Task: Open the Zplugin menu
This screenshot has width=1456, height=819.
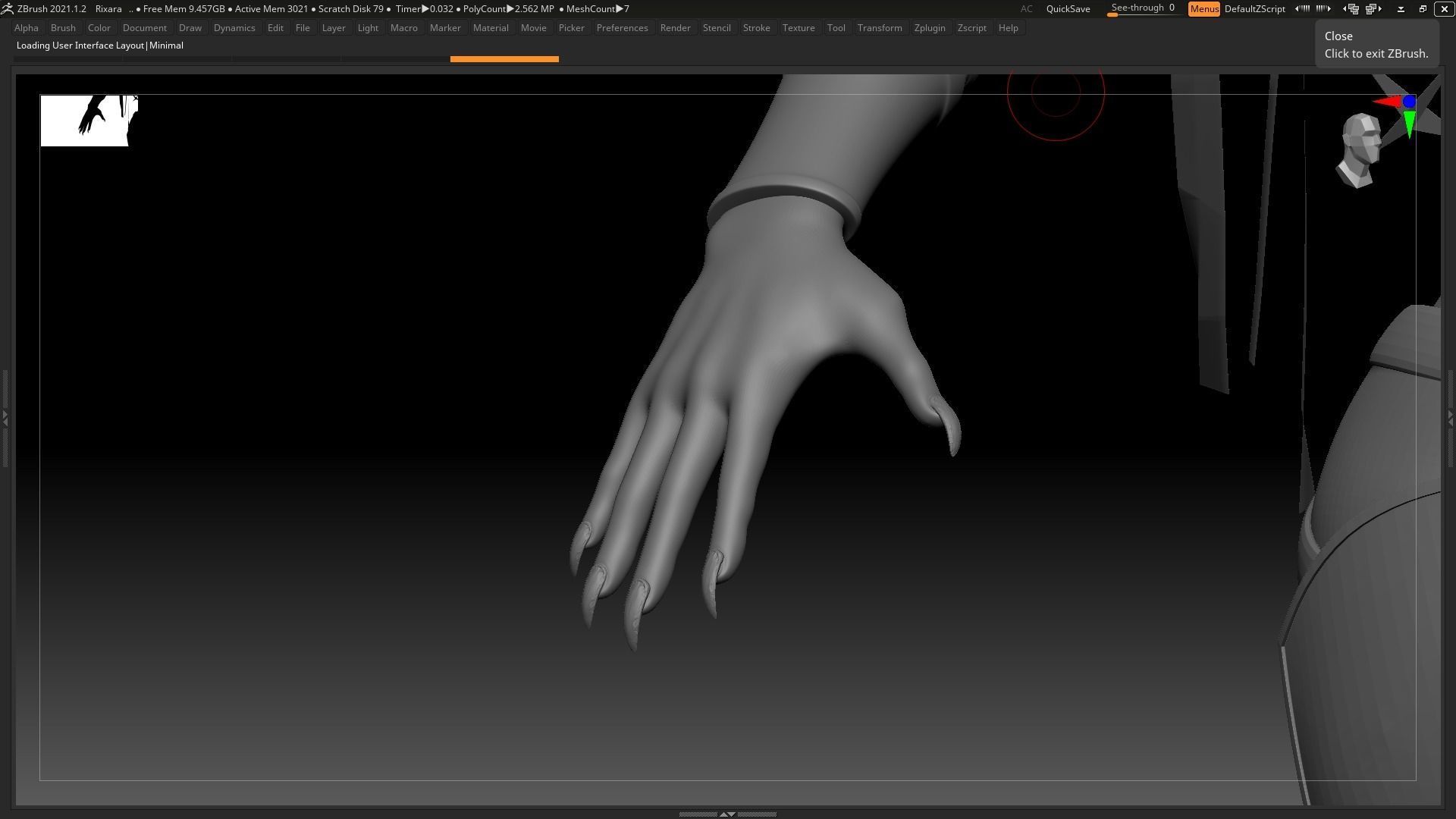Action: pyautogui.click(x=929, y=28)
